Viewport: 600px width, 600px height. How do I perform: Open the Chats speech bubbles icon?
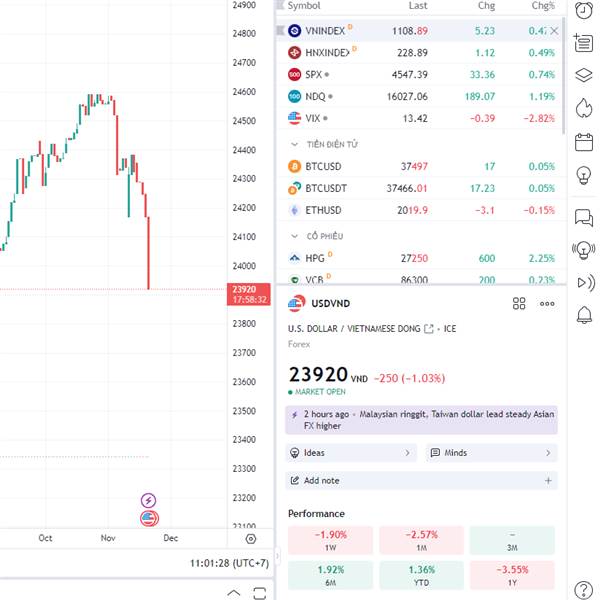click(584, 218)
